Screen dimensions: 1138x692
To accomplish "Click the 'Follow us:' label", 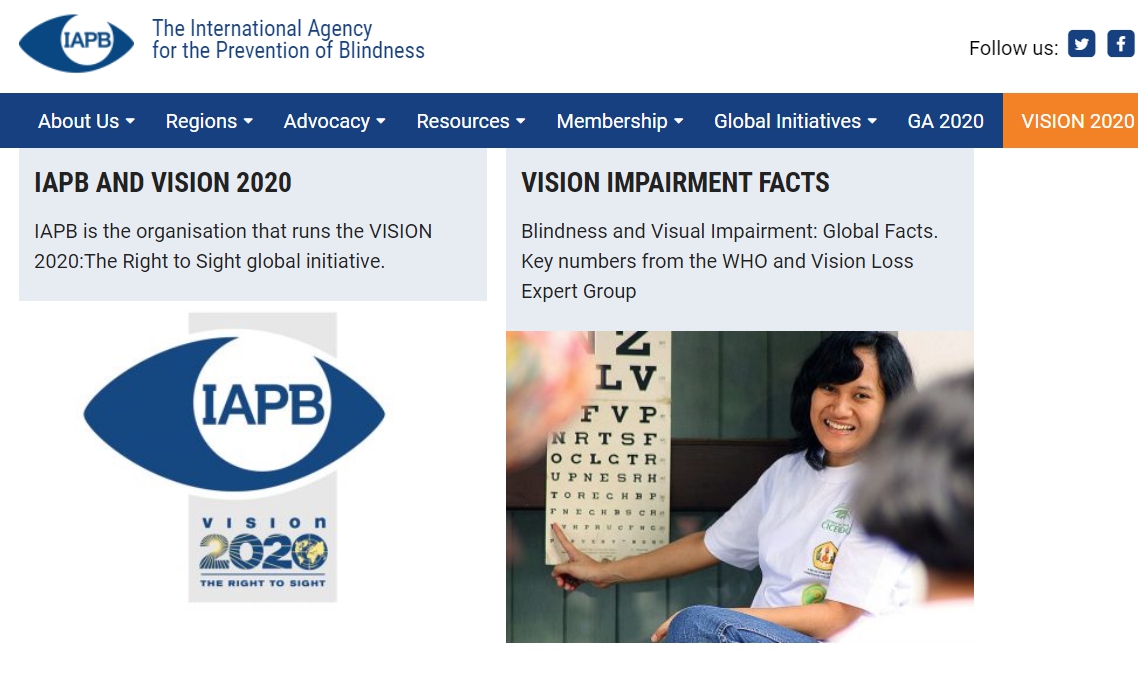I will 1013,48.
